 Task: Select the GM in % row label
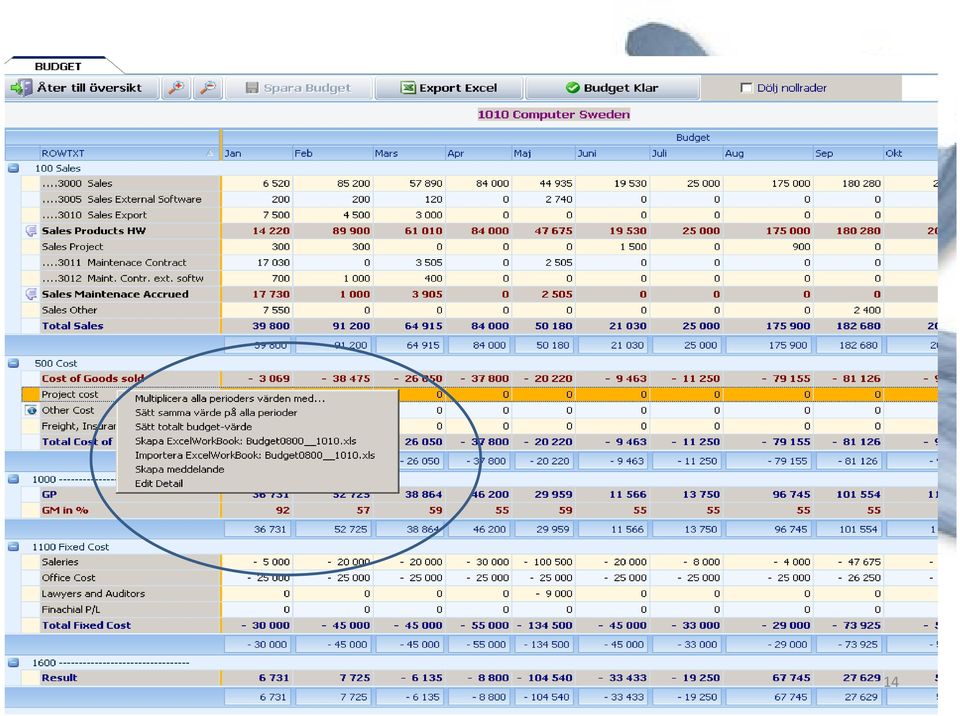65,510
